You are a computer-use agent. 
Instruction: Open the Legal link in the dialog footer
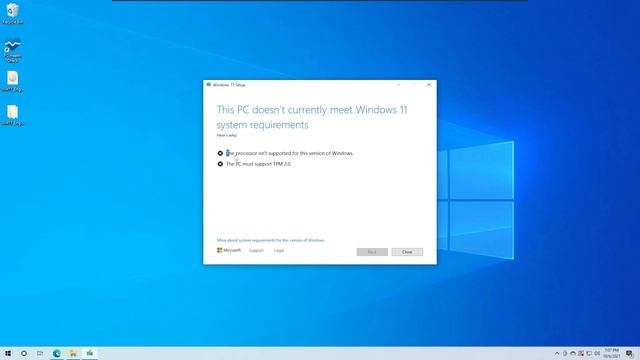coord(279,251)
